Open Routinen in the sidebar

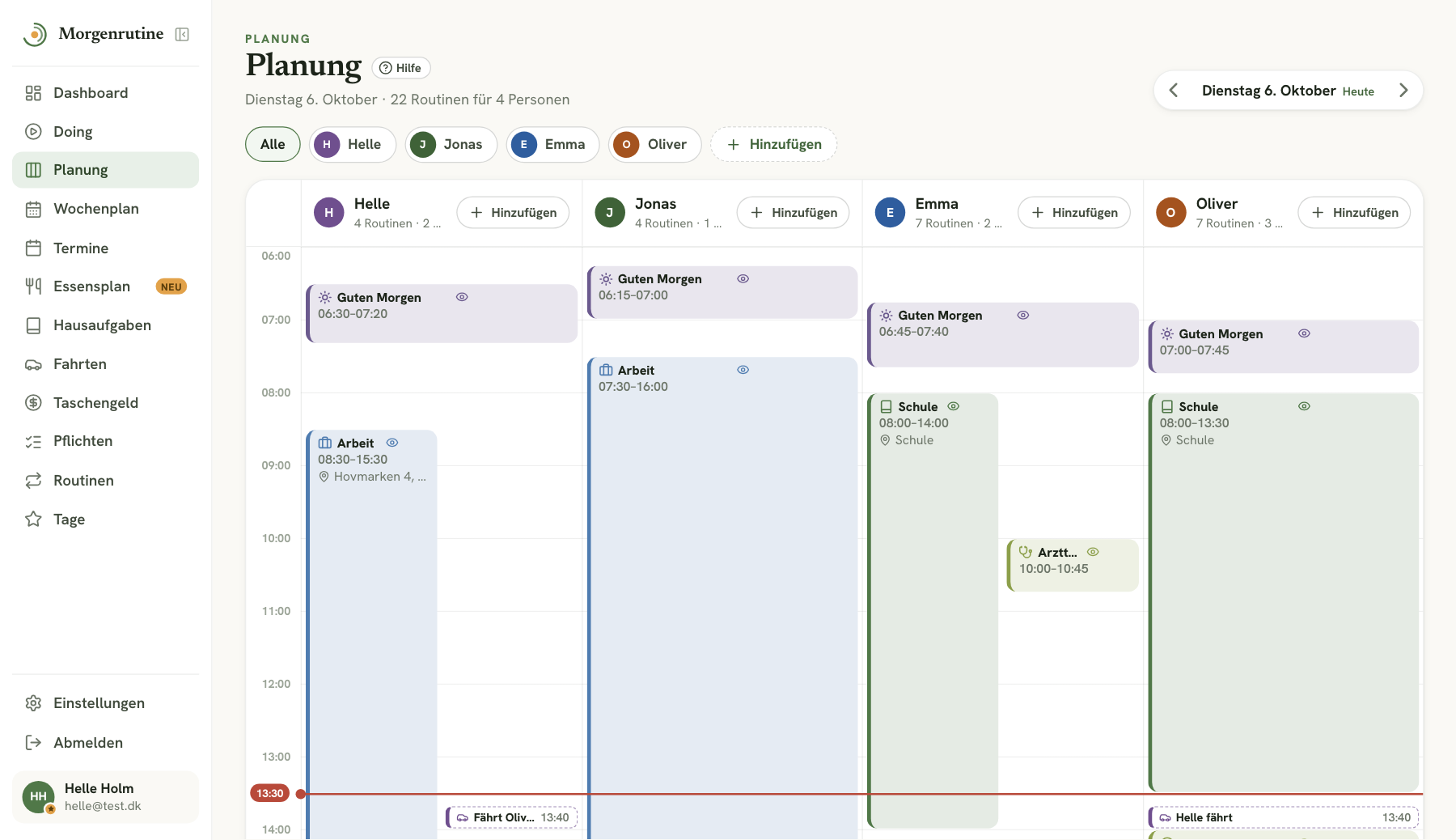tap(105, 481)
